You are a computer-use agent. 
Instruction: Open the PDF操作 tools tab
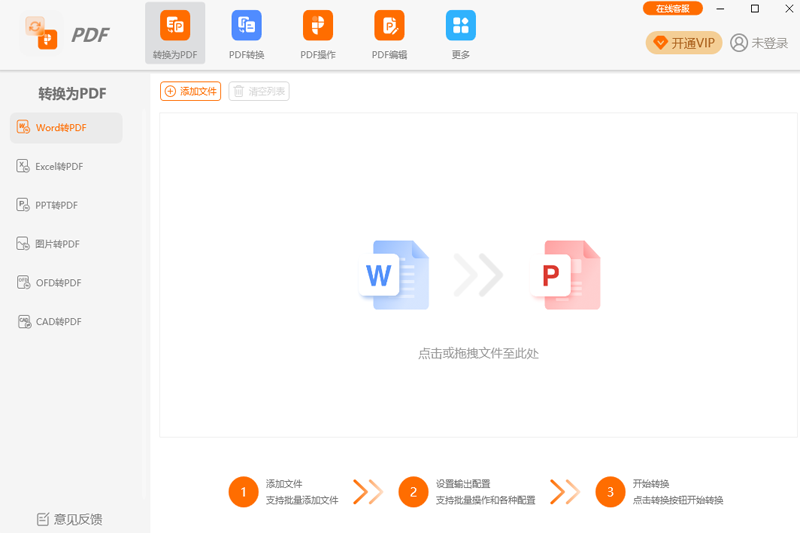pyautogui.click(x=318, y=26)
